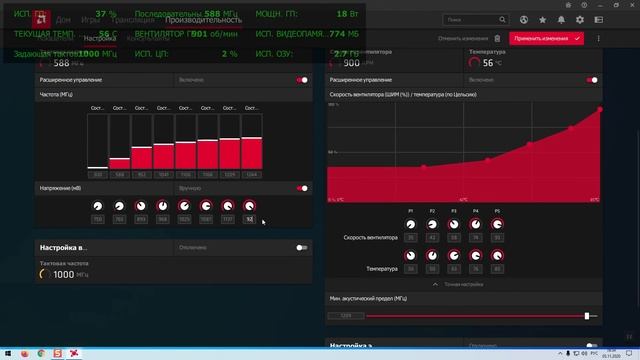Viewport: 640px width, 360px height.
Task: Click the min acoustic limit value field
Action: pyautogui.click(x=346, y=316)
